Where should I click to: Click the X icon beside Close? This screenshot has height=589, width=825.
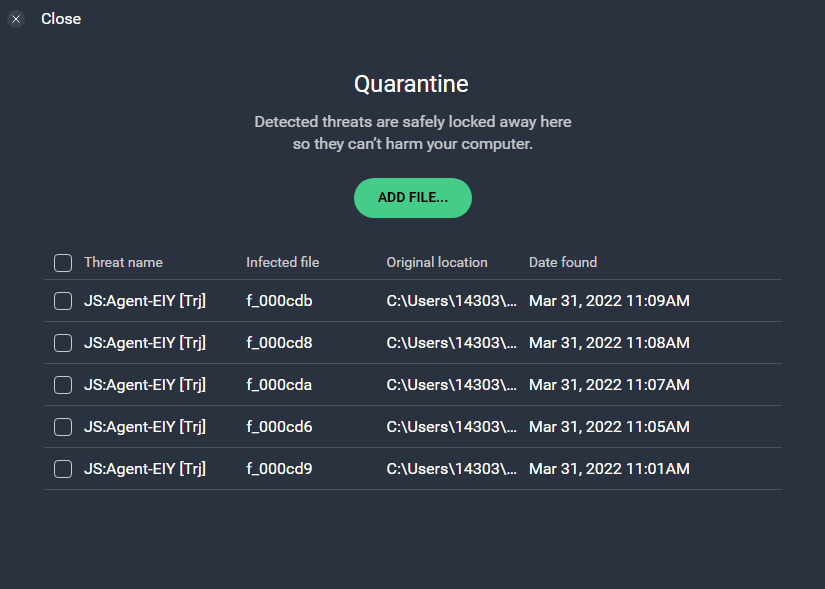tap(16, 19)
